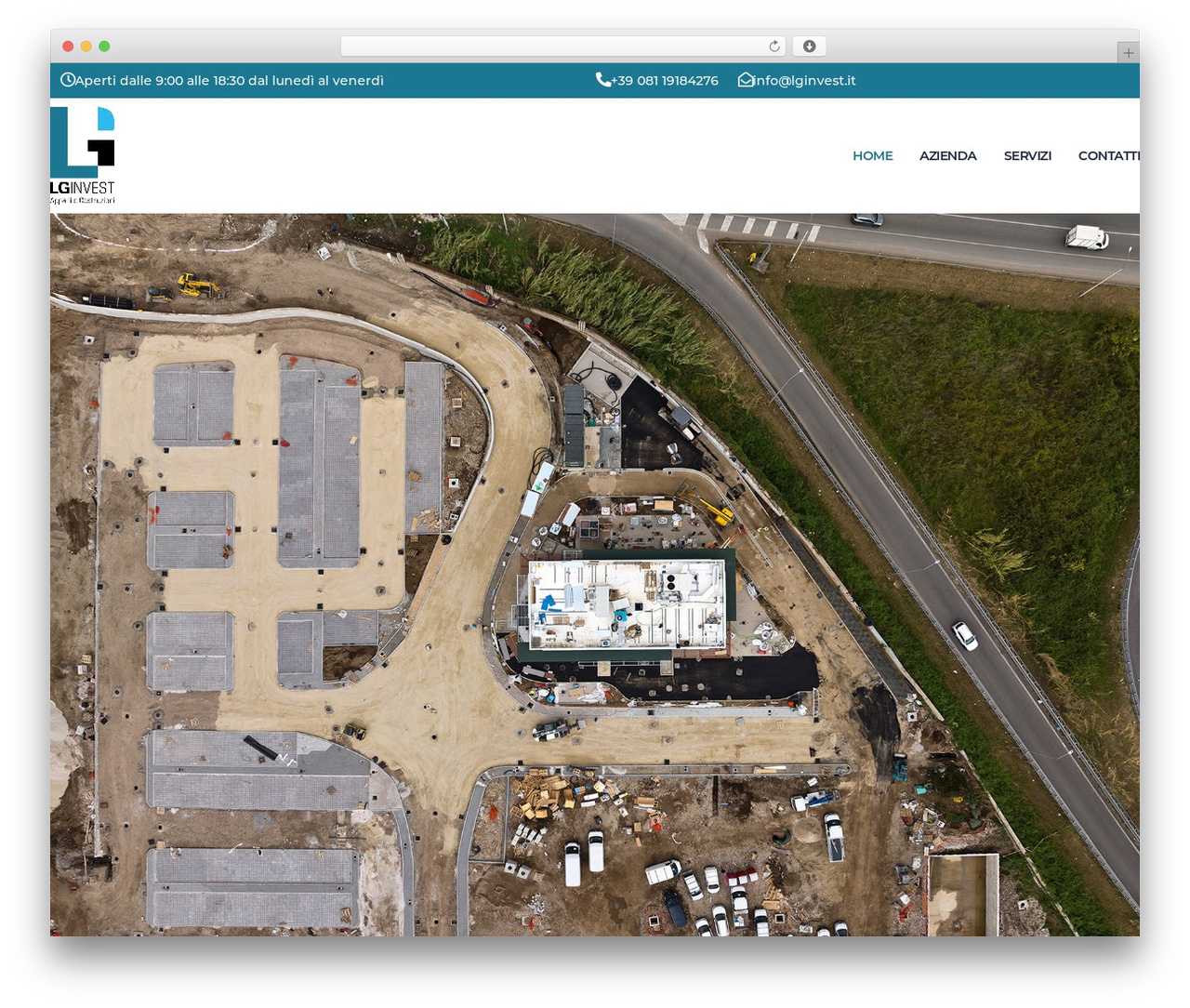The height and width of the screenshot is (1008, 1190).
Task: Call the number +39 081 19184276
Action: pos(665,81)
